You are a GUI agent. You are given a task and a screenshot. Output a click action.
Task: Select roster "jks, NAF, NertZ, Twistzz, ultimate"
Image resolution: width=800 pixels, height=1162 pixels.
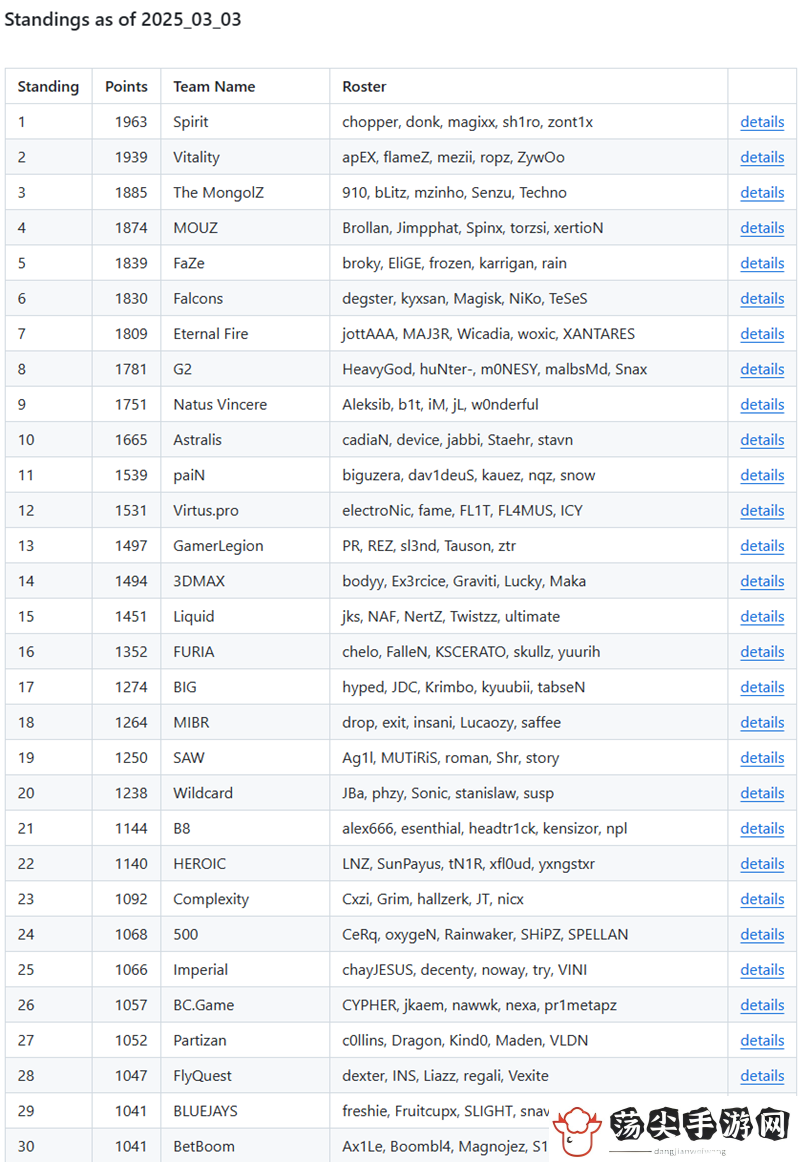[451, 617]
